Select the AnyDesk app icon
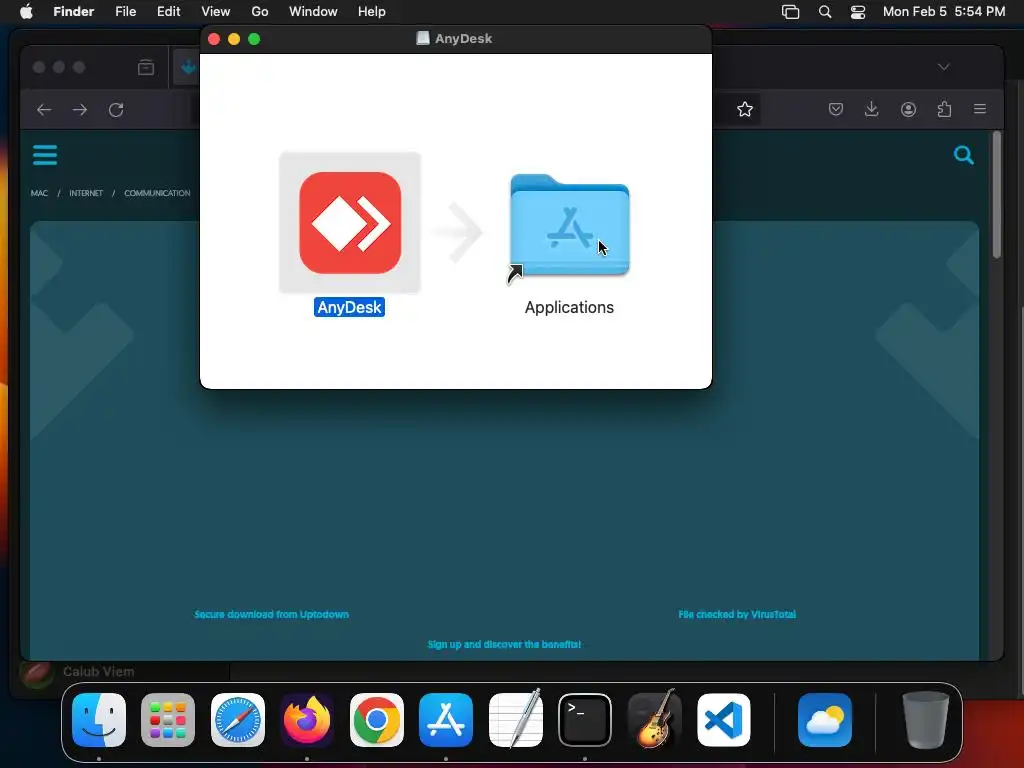 pyautogui.click(x=350, y=223)
